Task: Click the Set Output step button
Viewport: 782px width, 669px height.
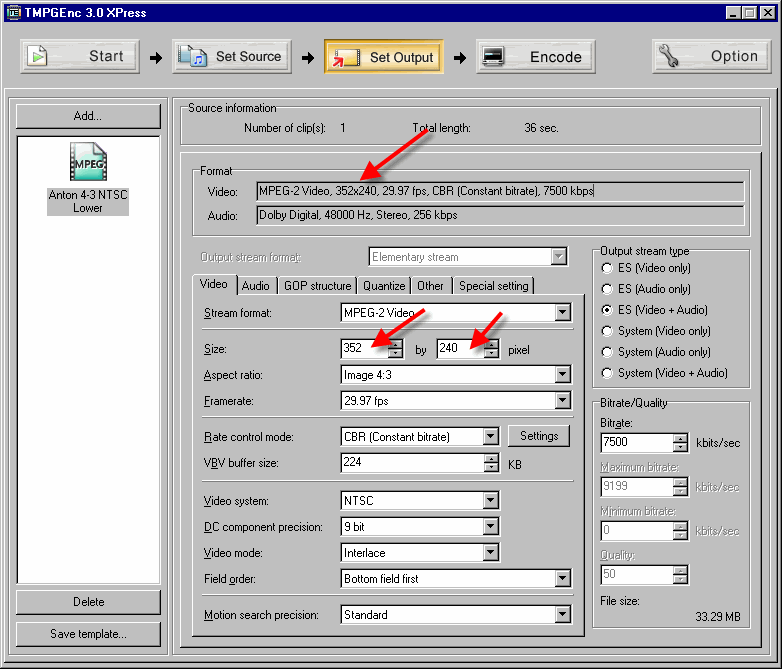Action: tap(384, 57)
